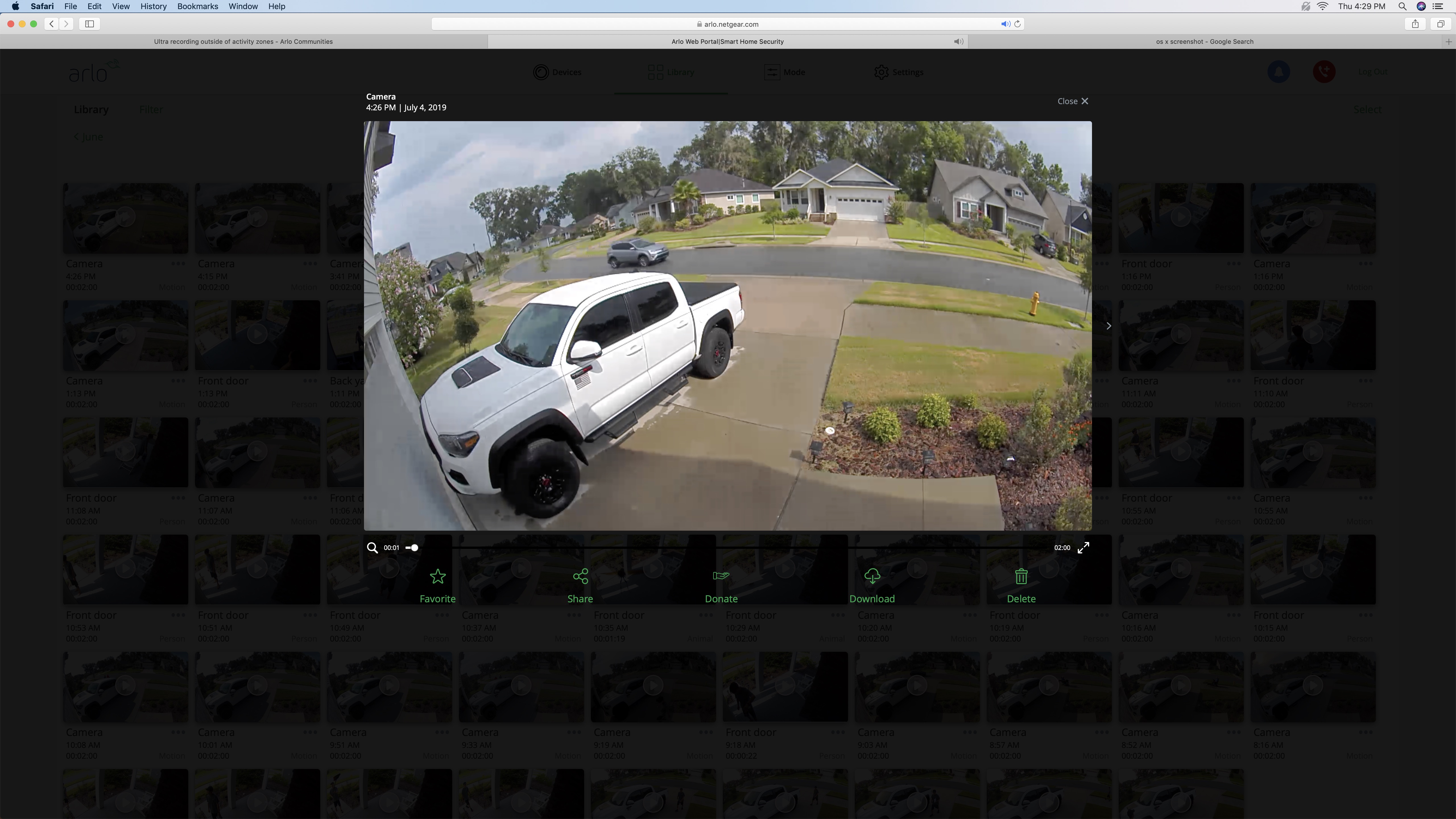The height and width of the screenshot is (819, 1456).
Task: Switch to Arlo Communities tab
Action: pyautogui.click(x=243, y=42)
